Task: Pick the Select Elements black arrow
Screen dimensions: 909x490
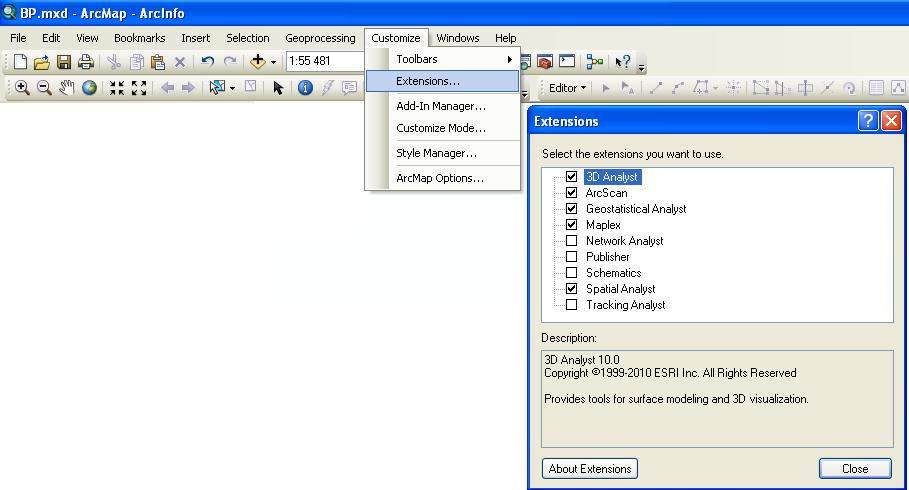Action: click(x=278, y=88)
